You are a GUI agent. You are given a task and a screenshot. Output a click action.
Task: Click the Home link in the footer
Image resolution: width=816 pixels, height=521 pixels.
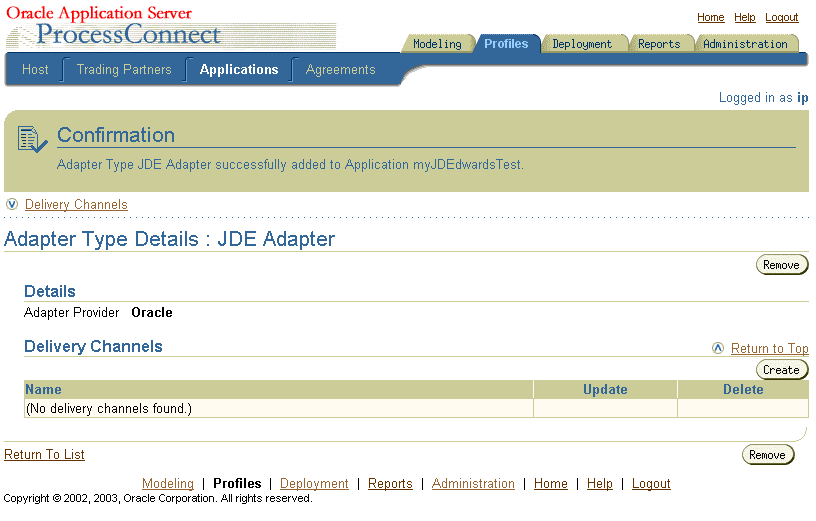click(551, 484)
